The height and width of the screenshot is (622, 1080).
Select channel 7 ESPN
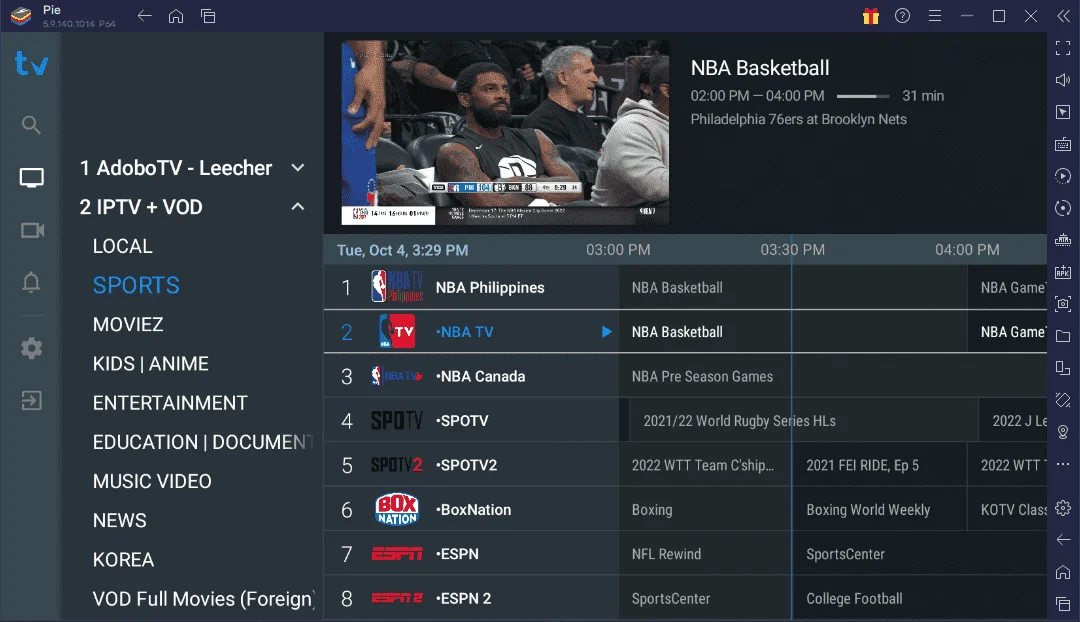coord(471,554)
